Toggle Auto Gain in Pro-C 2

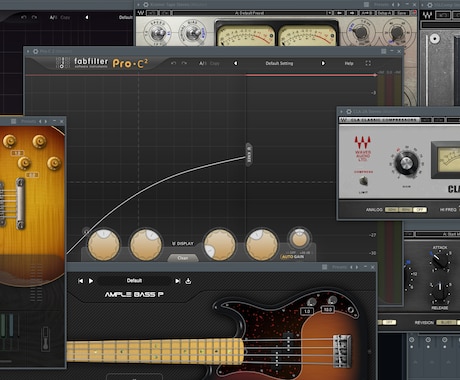click(x=292, y=257)
